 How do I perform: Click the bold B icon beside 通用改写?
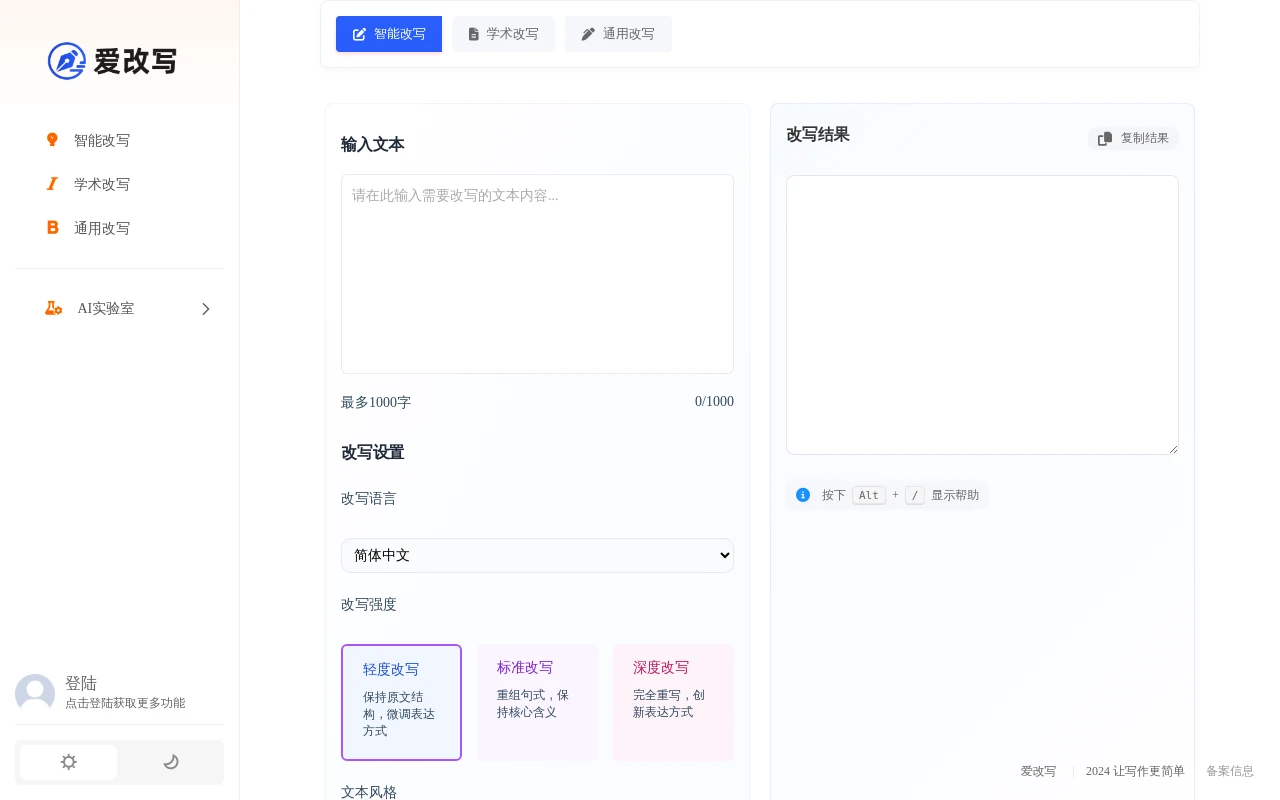[x=52, y=228]
